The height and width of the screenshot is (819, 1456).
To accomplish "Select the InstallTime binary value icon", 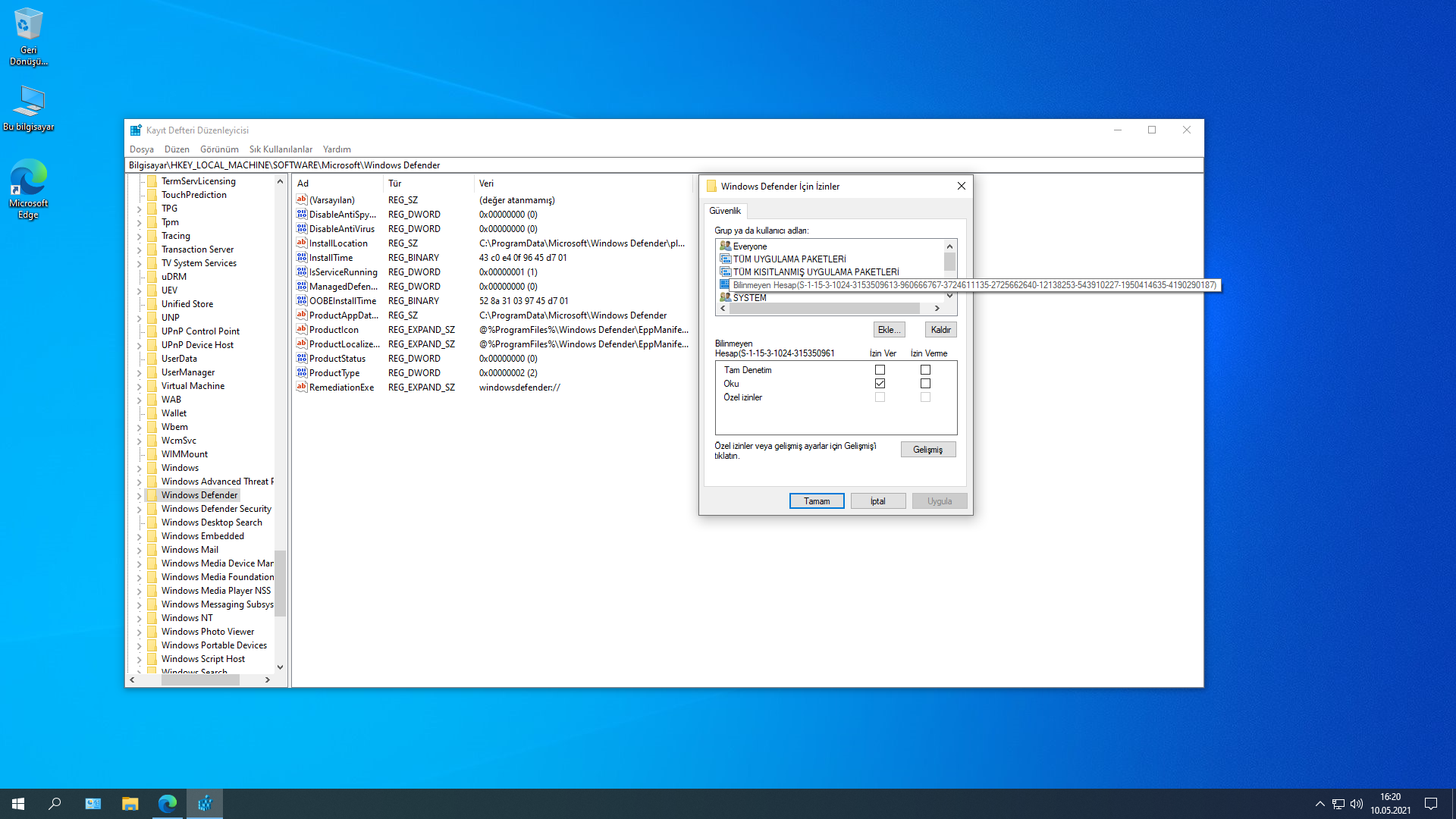I will [x=302, y=258].
